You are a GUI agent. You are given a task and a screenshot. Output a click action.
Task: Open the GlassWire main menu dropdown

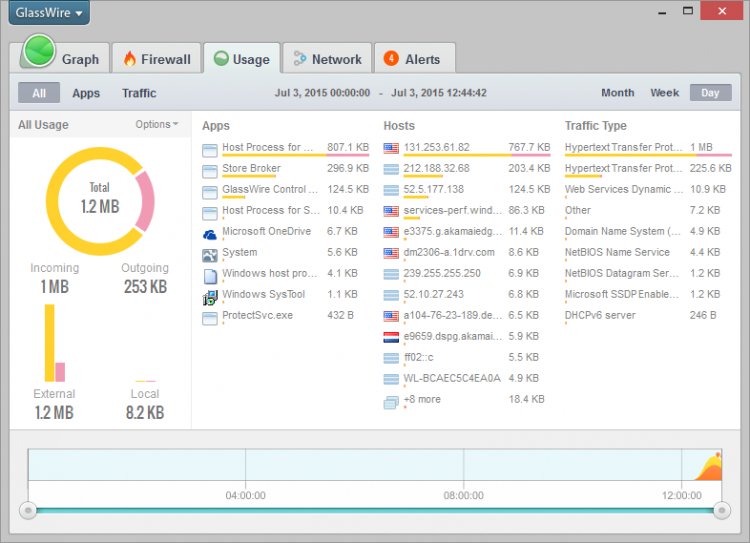(49, 13)
